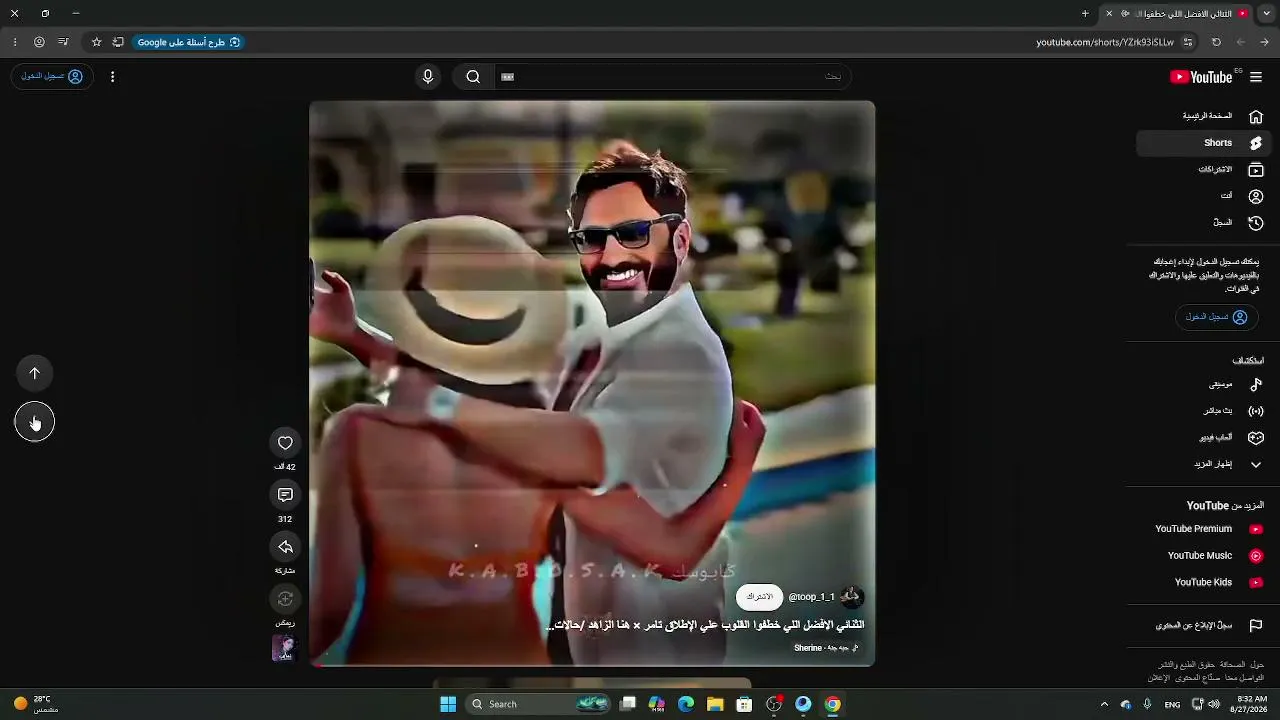Open YouTube settings three-dot menu

[x=112, y=77]
